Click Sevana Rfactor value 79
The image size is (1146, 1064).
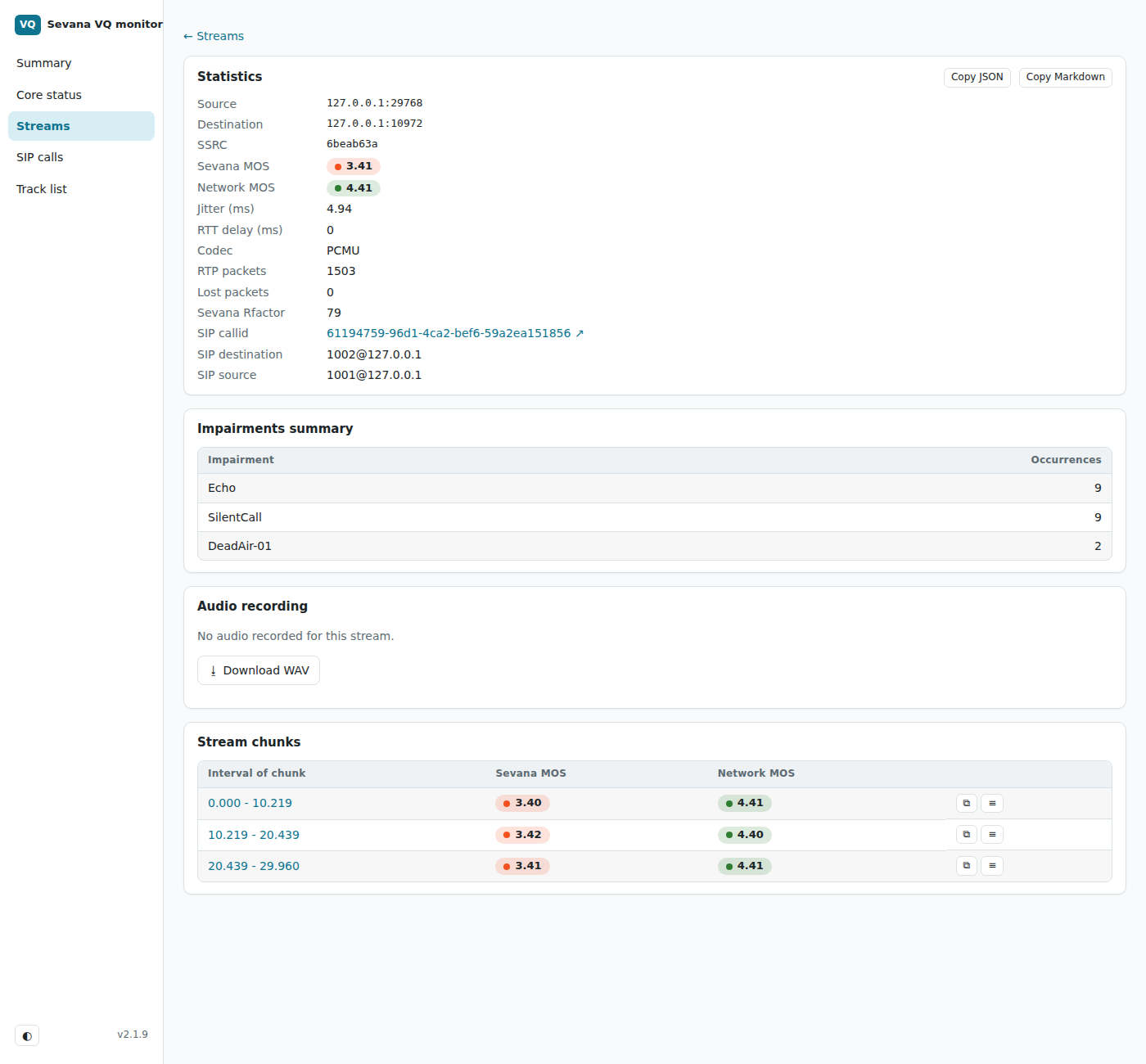tap(334, 313)
